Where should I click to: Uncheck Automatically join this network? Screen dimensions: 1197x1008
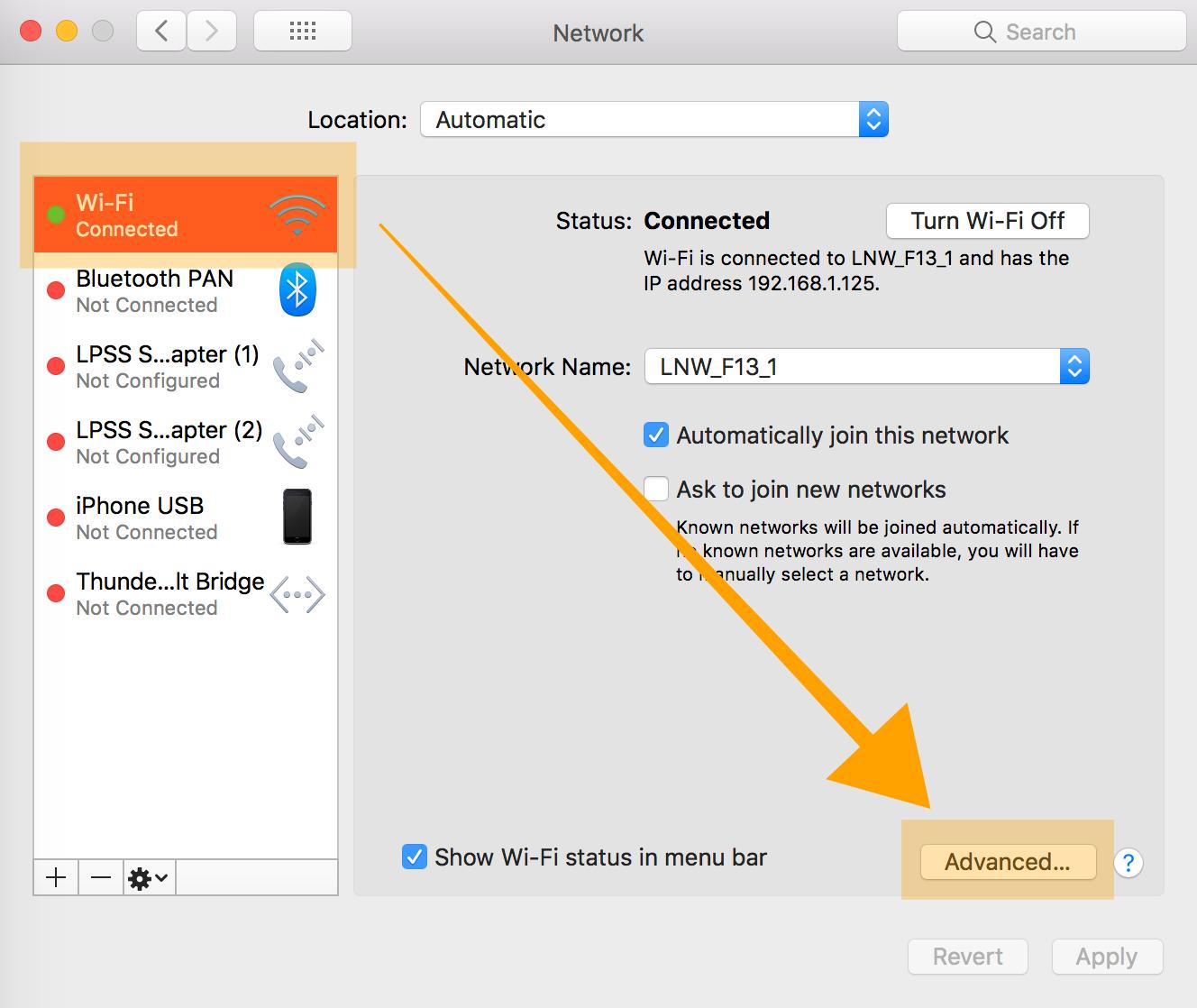click(656, 435)
